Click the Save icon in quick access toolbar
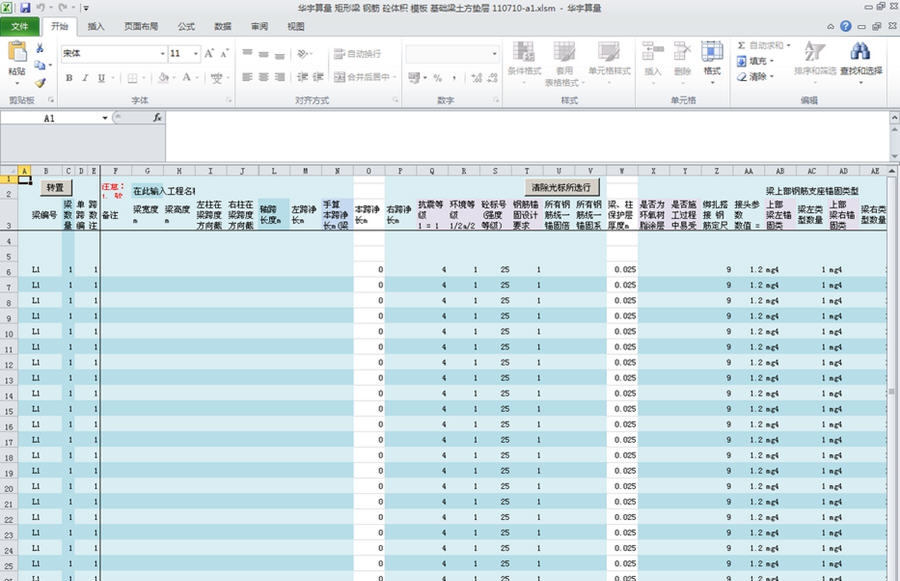The image size is (900, 581). pos(25,7)
